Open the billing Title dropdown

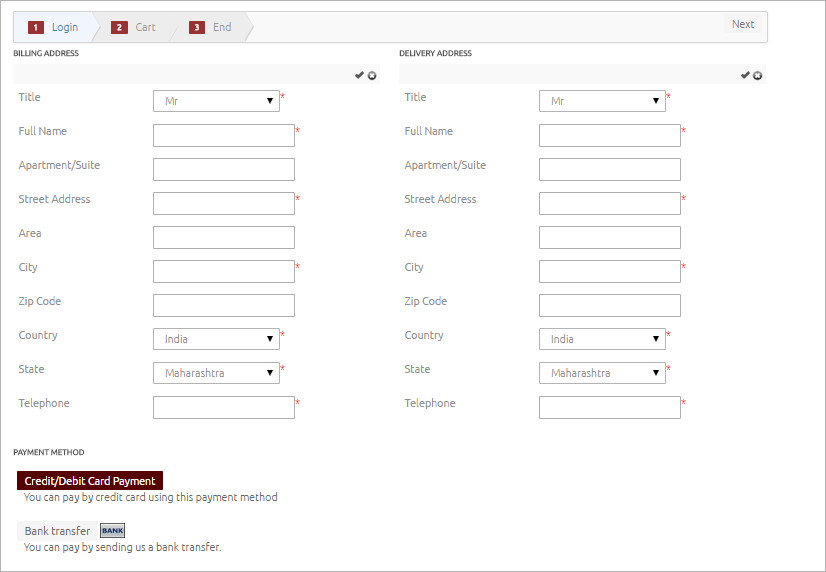[x=216, y=101]
